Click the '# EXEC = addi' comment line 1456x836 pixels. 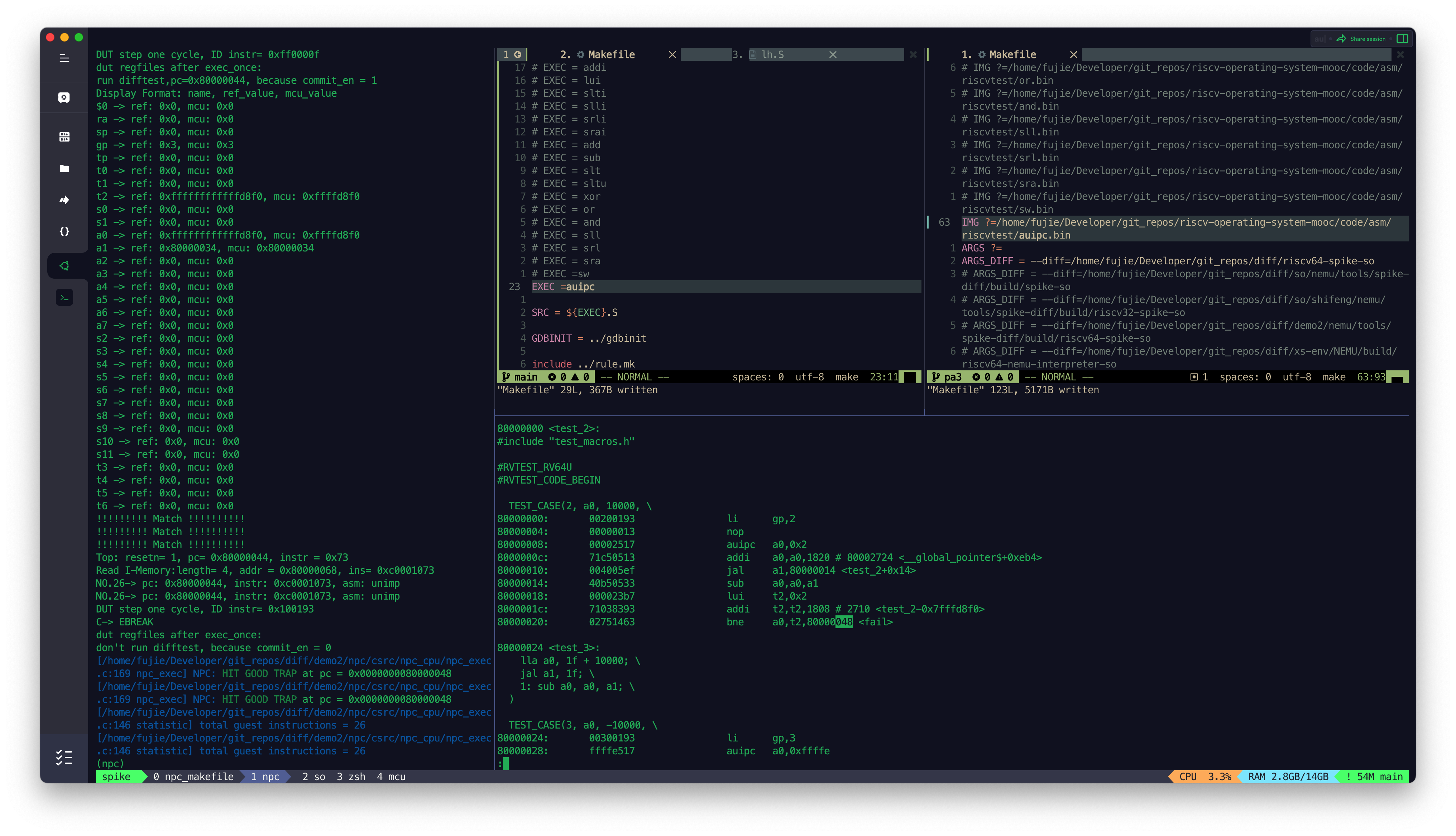(x=568, y=67)
